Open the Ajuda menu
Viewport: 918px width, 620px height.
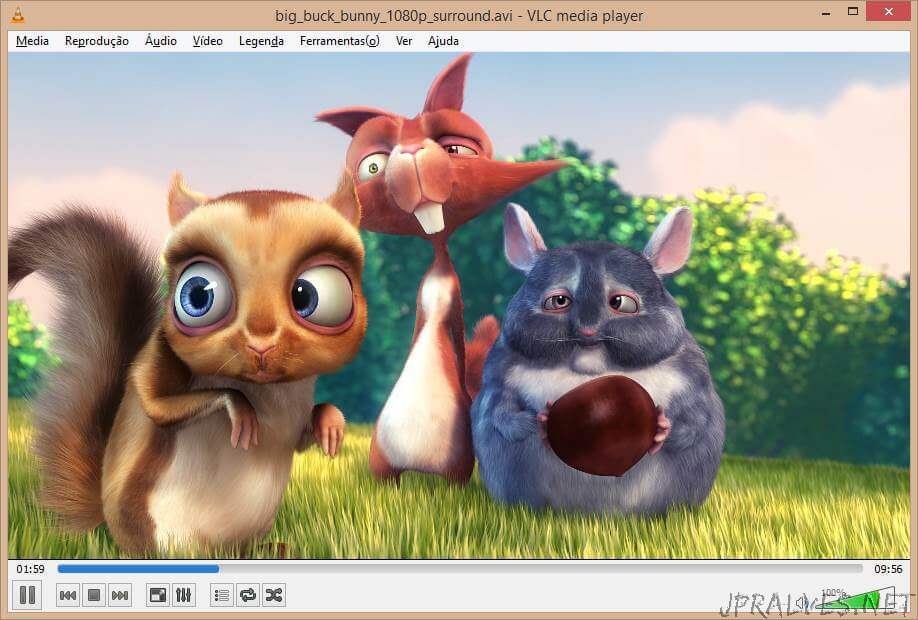pos(443,41)
